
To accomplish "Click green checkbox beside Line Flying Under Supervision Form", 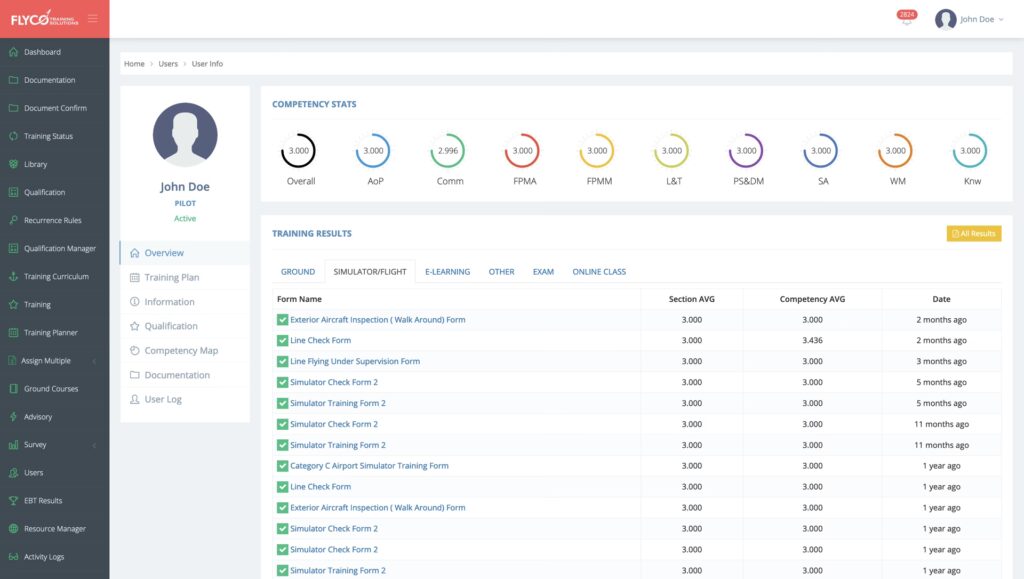I will [282, 361].
